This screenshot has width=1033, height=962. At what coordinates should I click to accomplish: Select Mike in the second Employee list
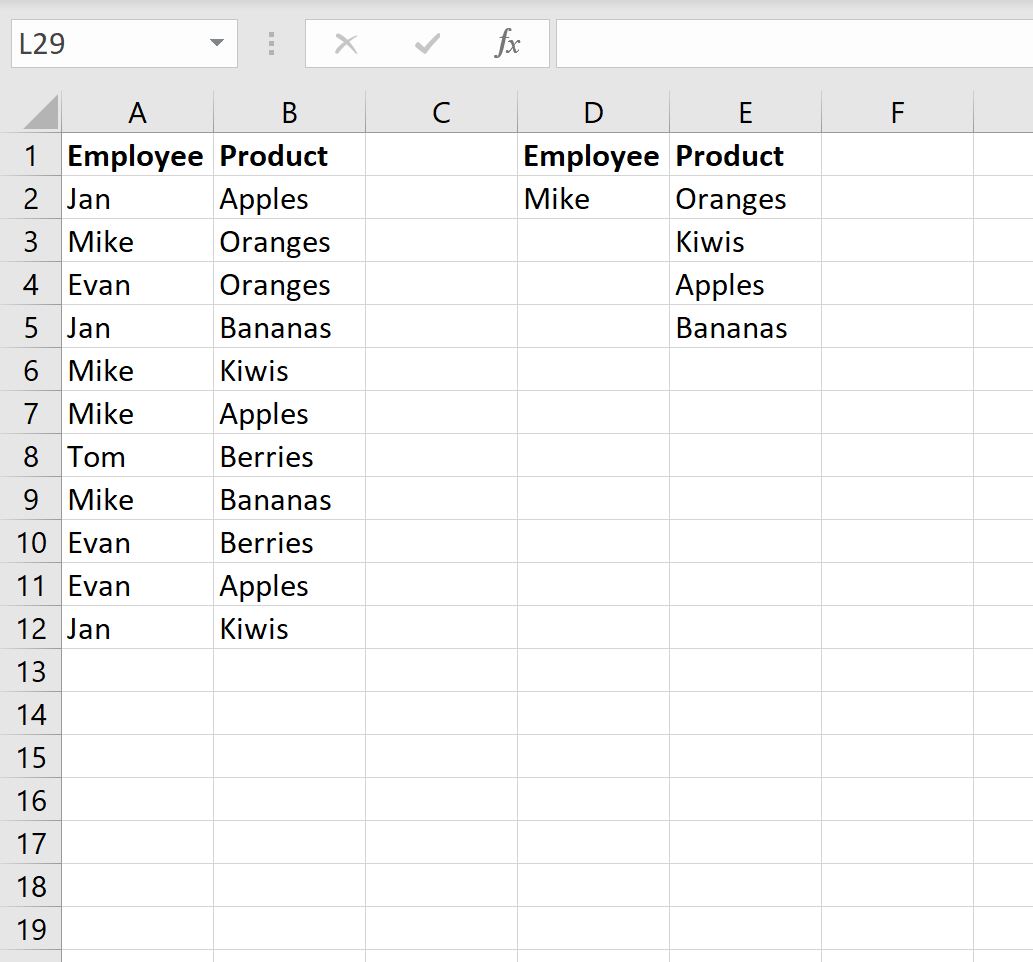point(557,198)
